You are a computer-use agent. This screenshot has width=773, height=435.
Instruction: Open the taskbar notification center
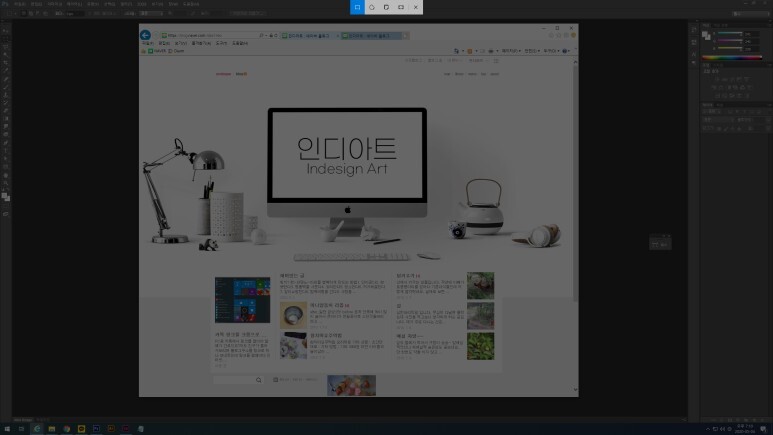(764, 429)
